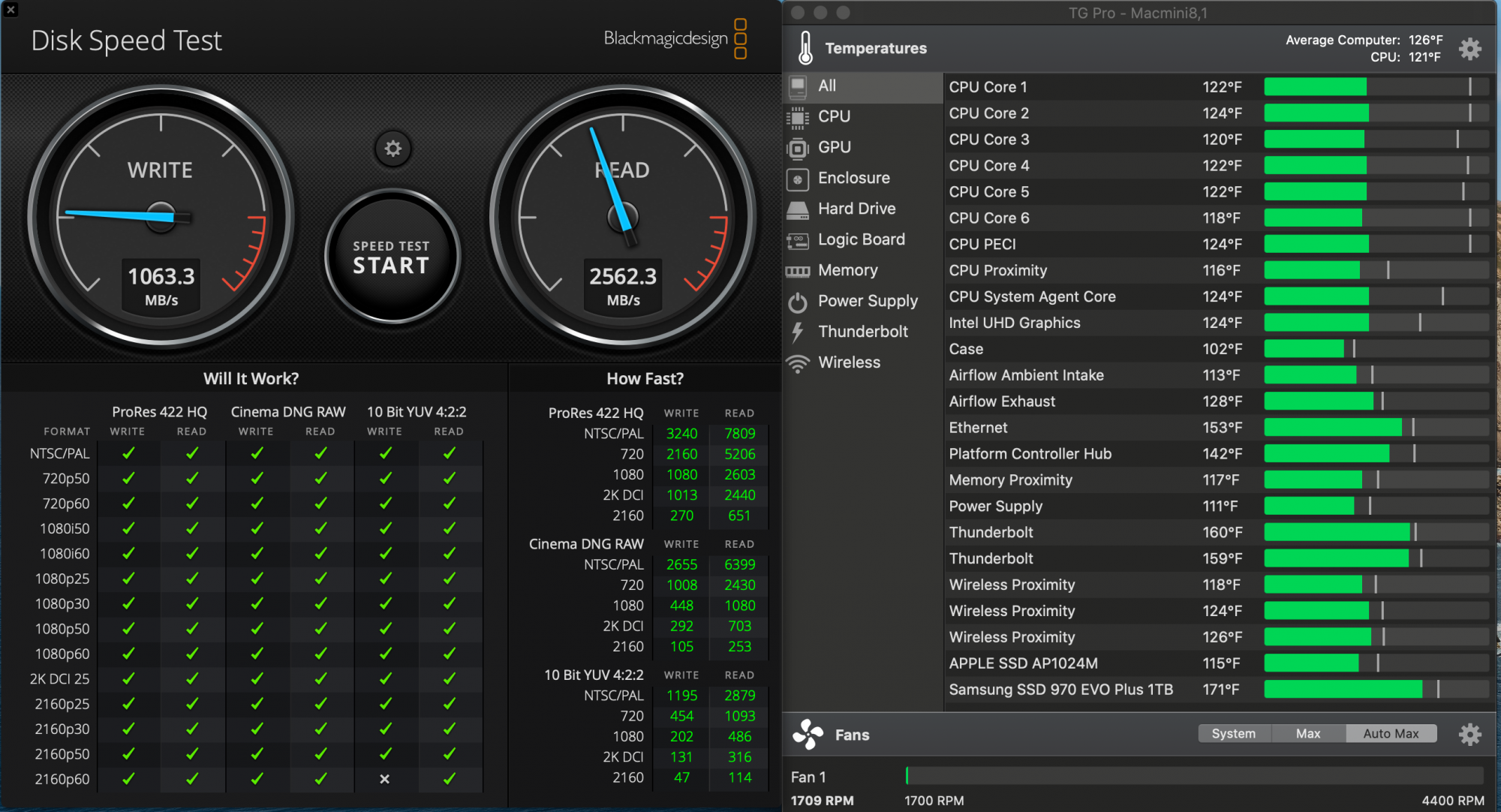Click the 1080p25 format row label
This screenshot has height=812, width=1501.
62,579
